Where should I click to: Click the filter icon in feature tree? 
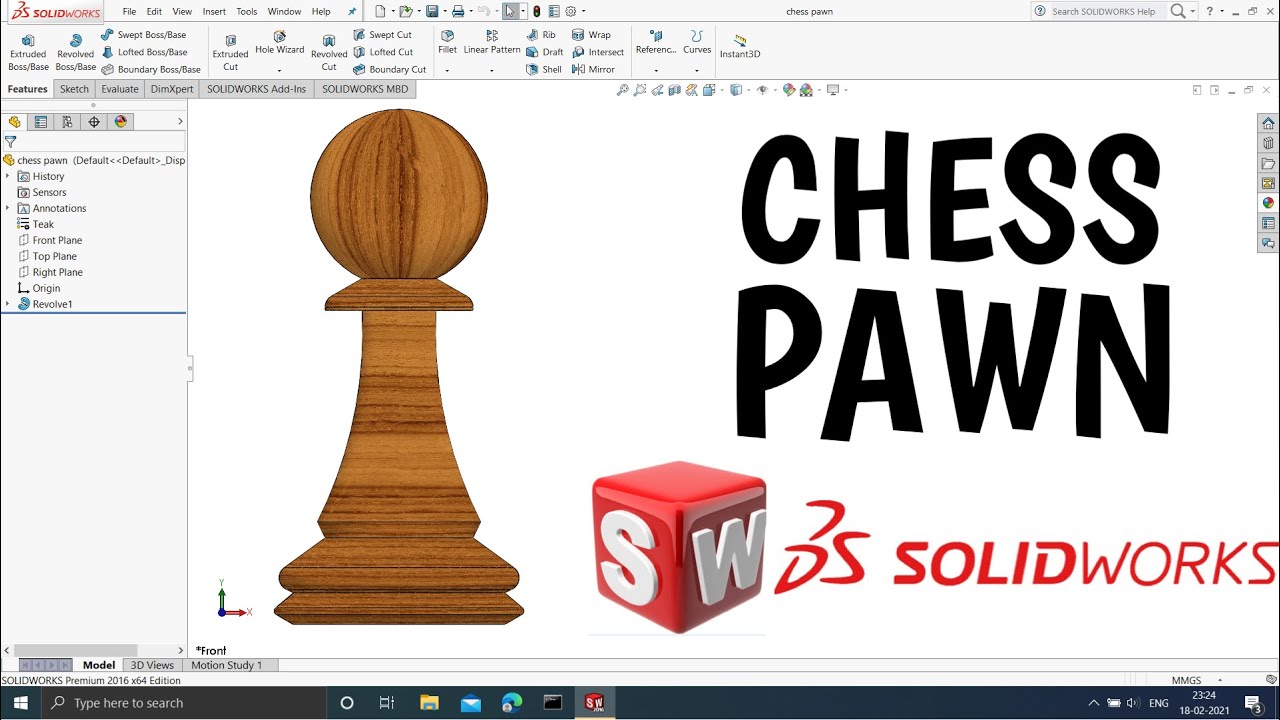pyautogui.click(x=10, y=142)
